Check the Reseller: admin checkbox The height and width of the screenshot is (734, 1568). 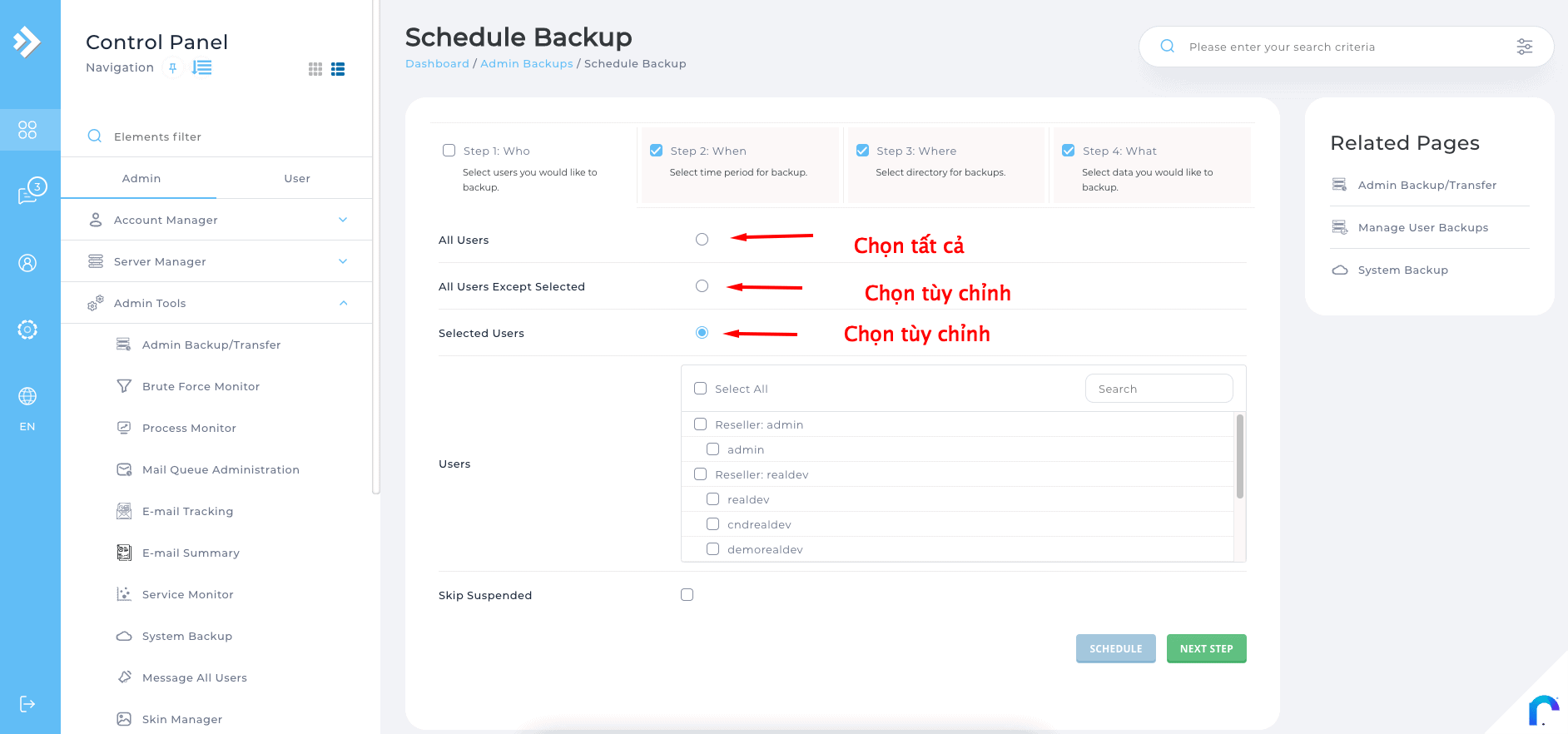[x=701, y=424]
